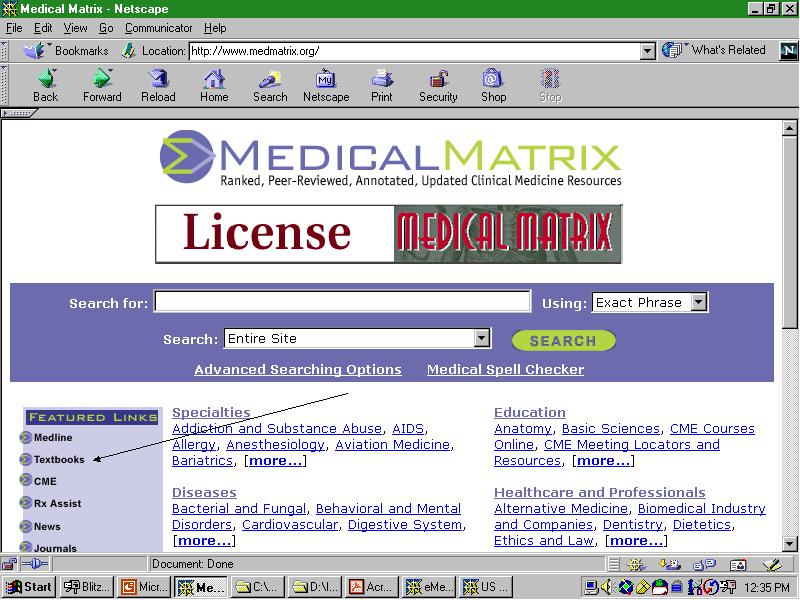The width and height of the screenshot is (800, 600).
Task: Click the License Medical Matrix banner
Action: (388, 234)
